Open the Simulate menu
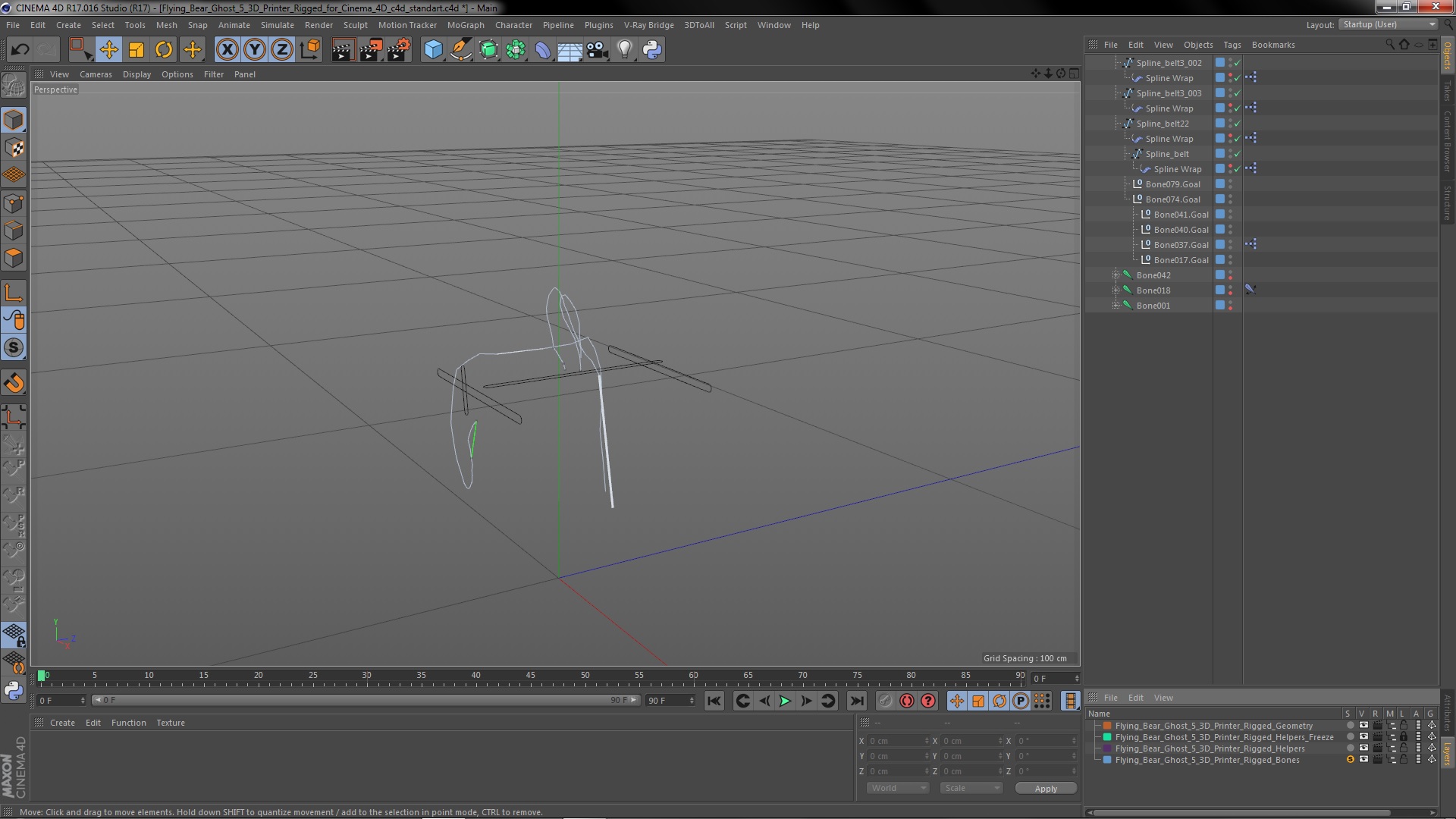 click(x=277, y=25)
